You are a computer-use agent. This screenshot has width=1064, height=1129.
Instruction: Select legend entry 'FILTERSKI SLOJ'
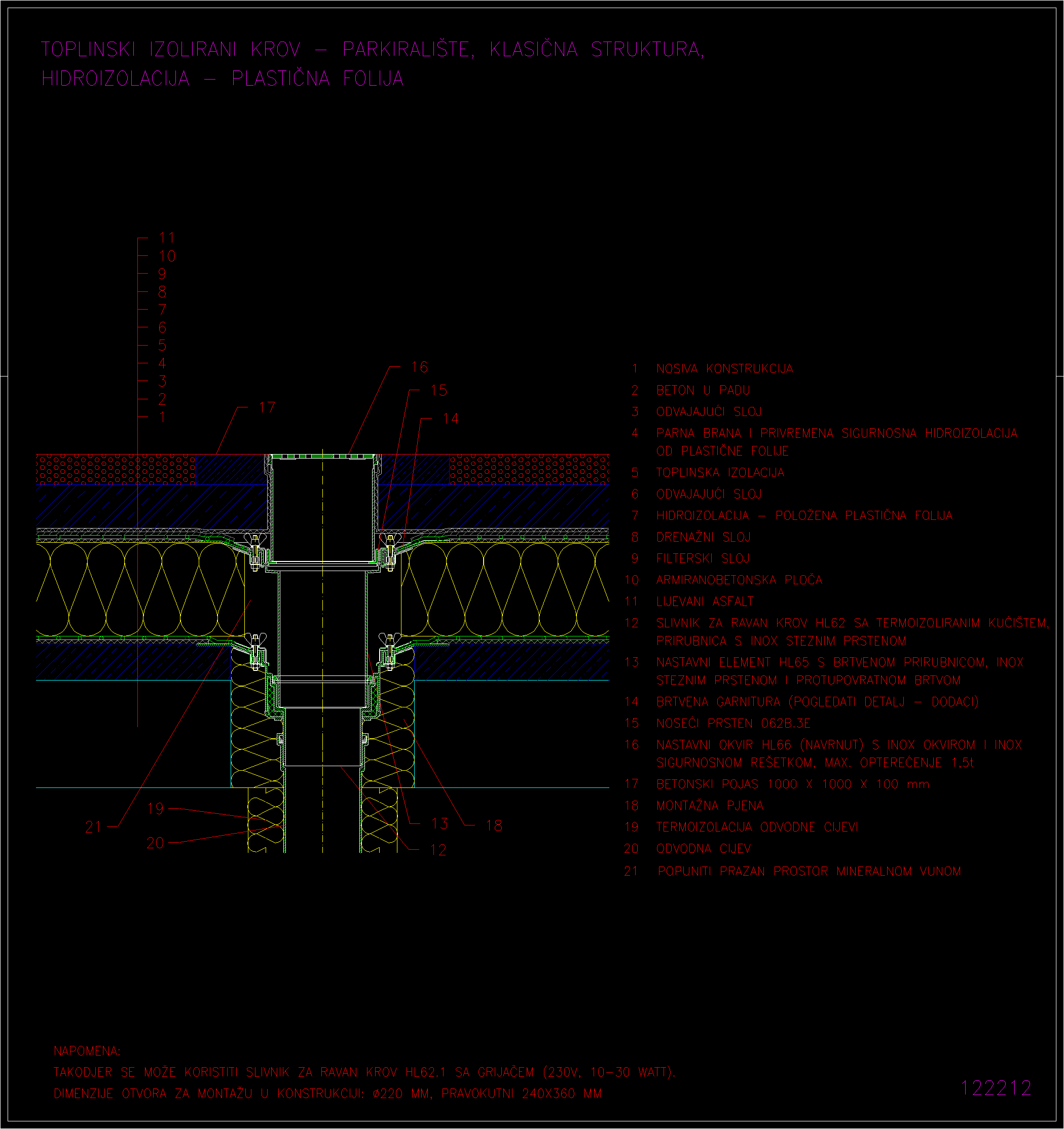(703, 559)
